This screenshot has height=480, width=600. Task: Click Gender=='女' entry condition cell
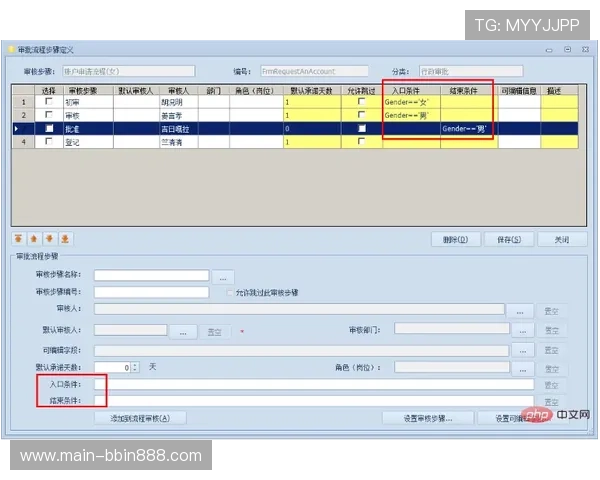pos(411,102)
